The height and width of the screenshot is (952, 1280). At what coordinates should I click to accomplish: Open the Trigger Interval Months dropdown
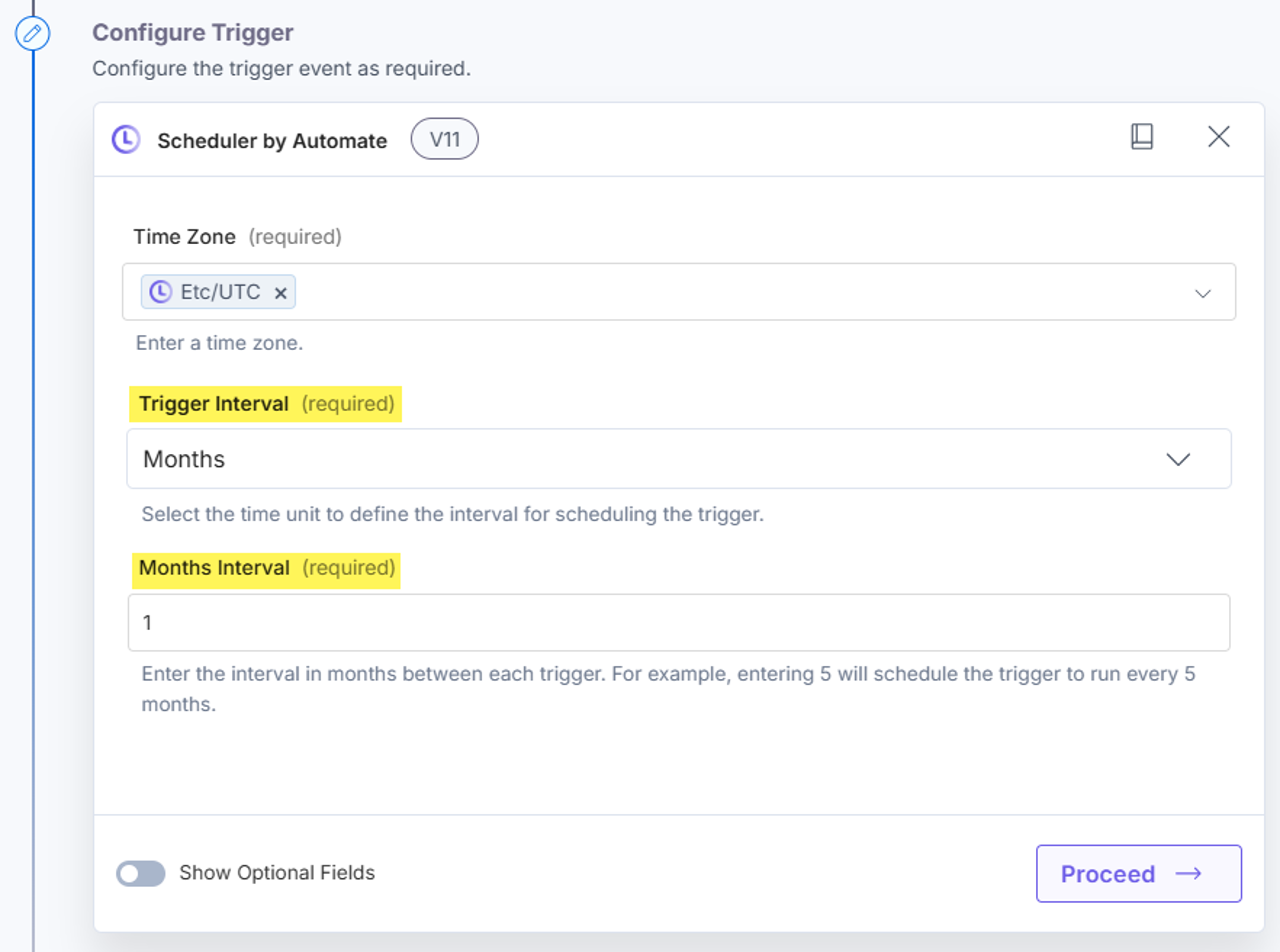(x=679, y=459)
